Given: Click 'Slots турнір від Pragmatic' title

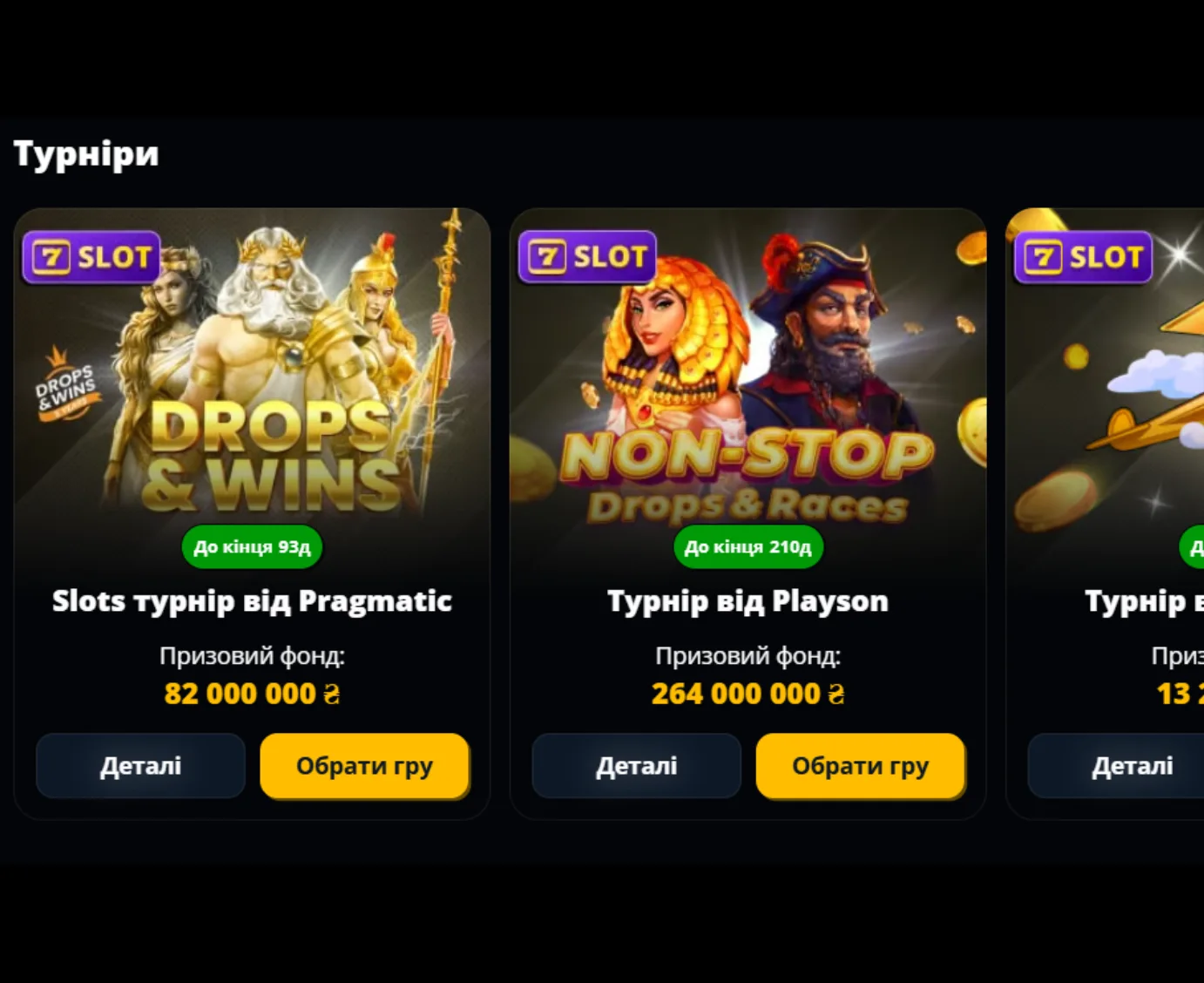Looking at the screenshot, I should click(x=252, y=601).
